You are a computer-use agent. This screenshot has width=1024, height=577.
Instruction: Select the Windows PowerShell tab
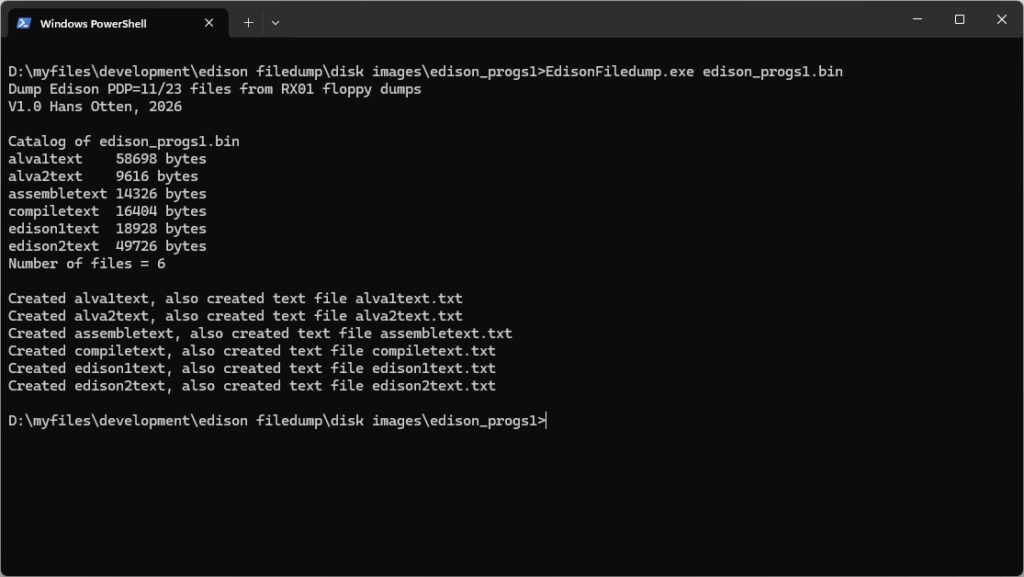(x=100, y=23)
